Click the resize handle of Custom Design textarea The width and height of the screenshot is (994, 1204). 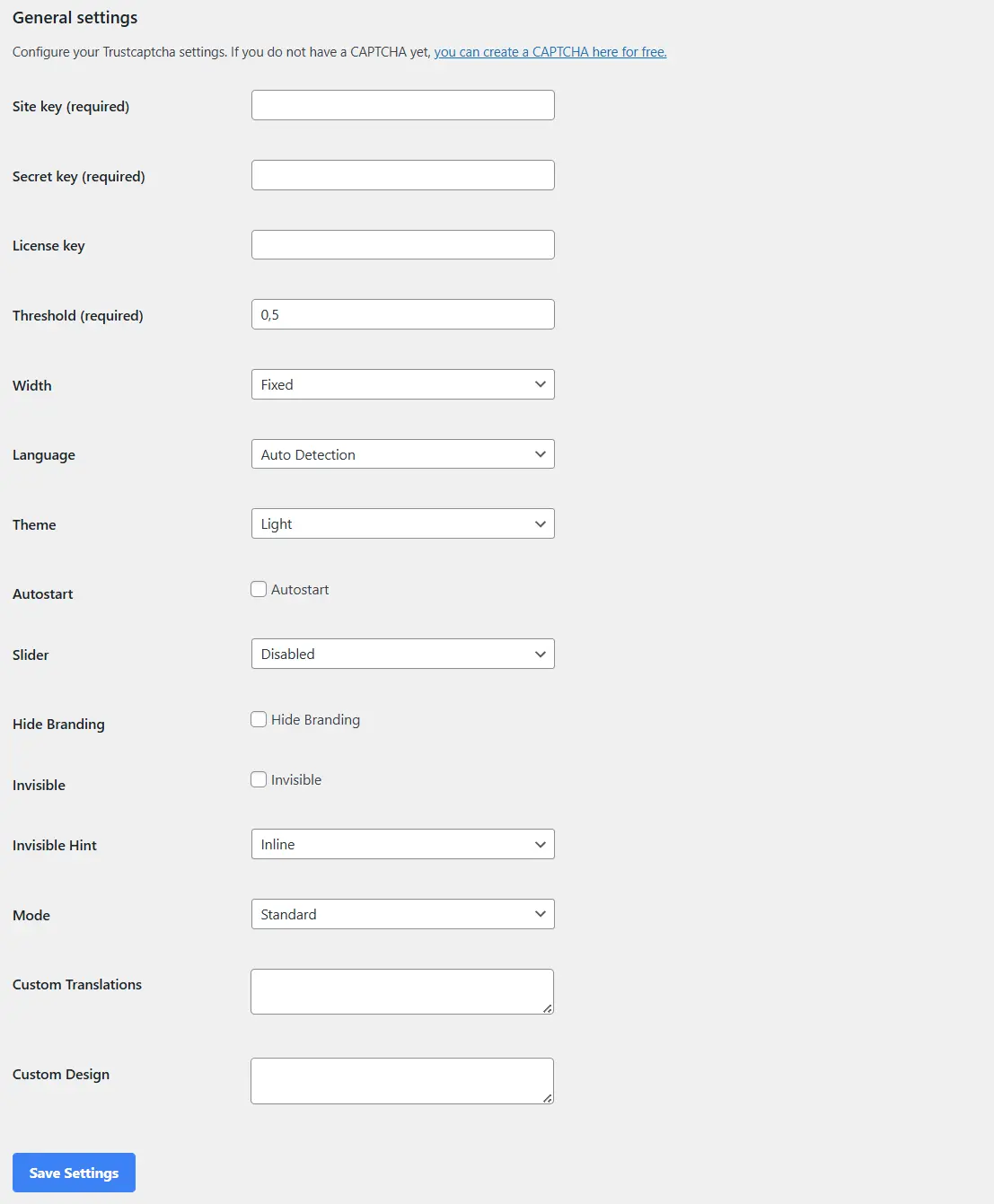click(548, 1099)
